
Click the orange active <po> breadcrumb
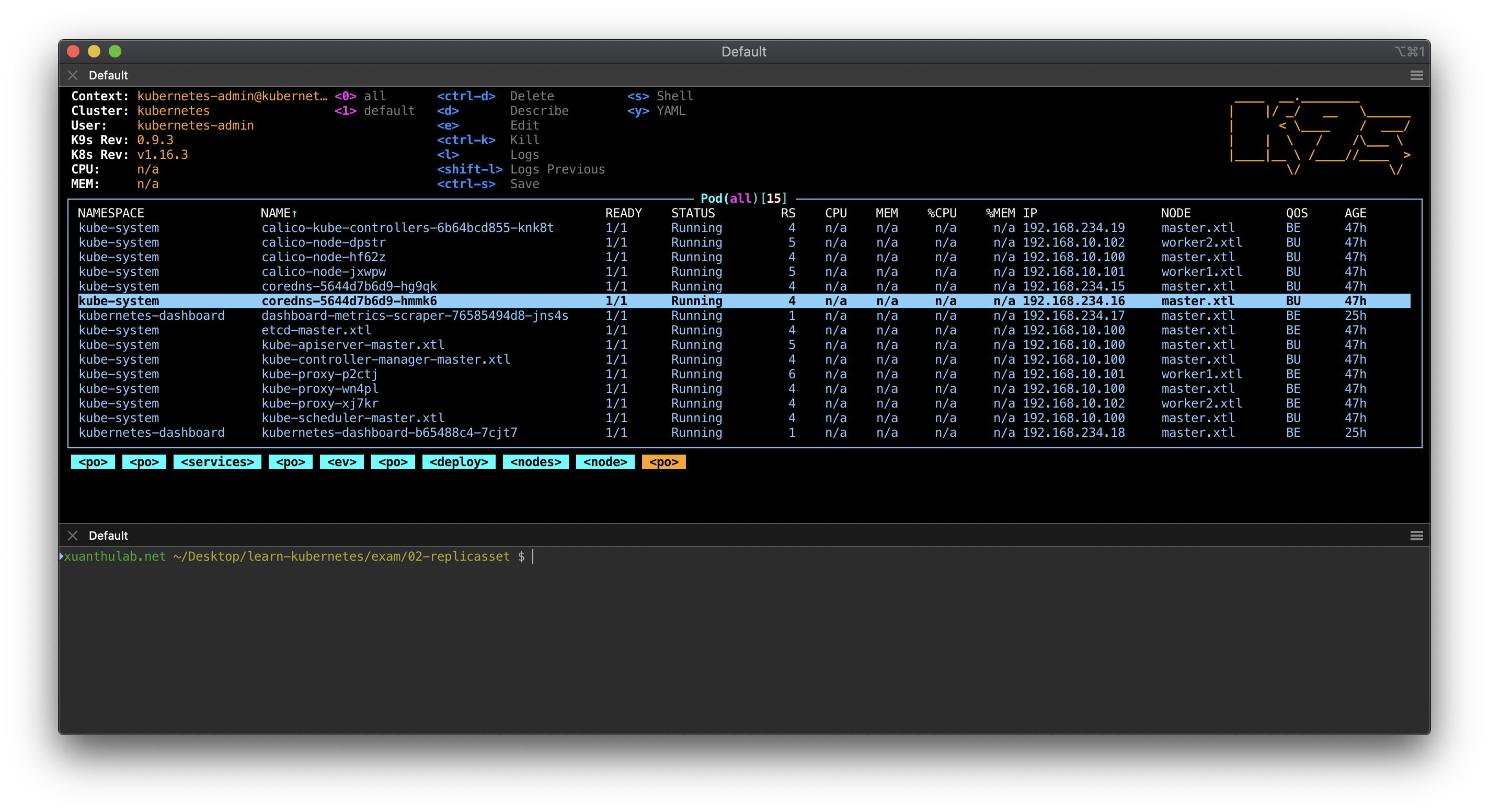(663, 462)
